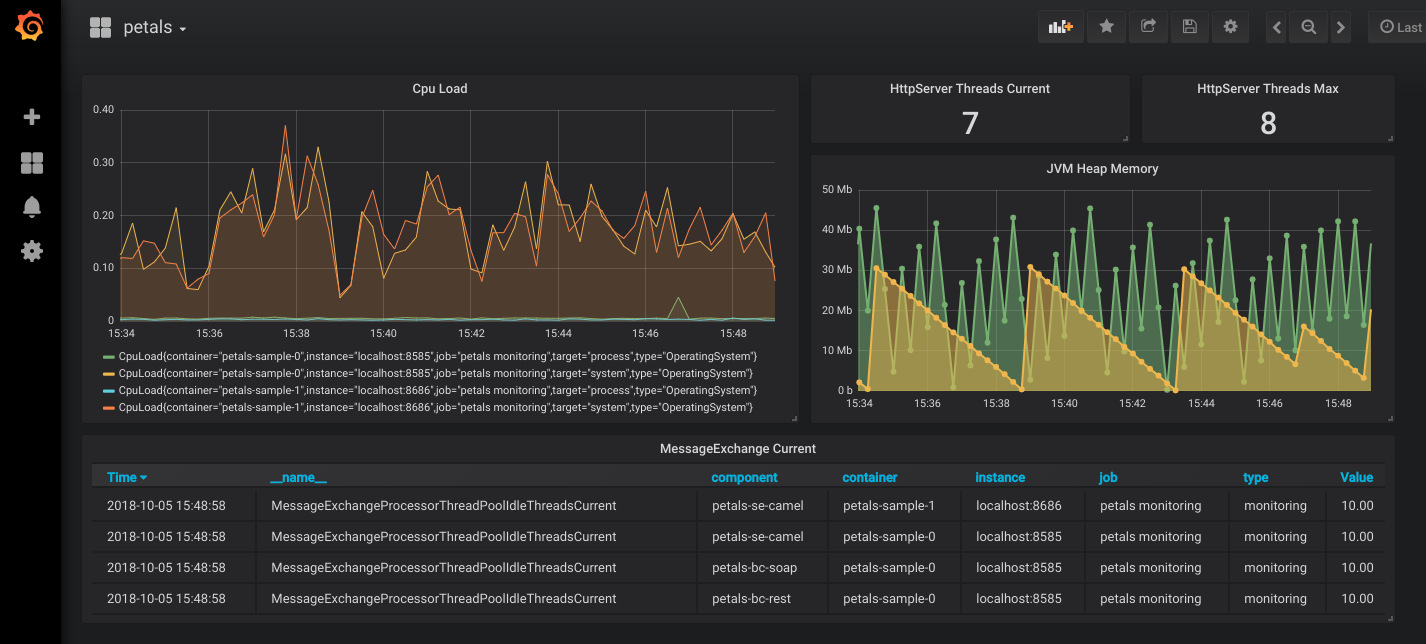Click the Grafana logo home icon
1426x644 pixels.
[x=30, y=27]
